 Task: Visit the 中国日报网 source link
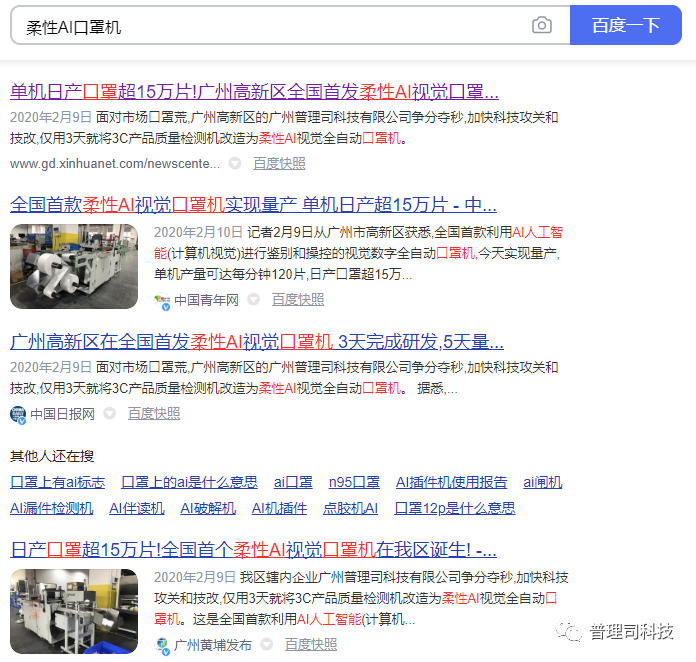[x=63, y=414]
